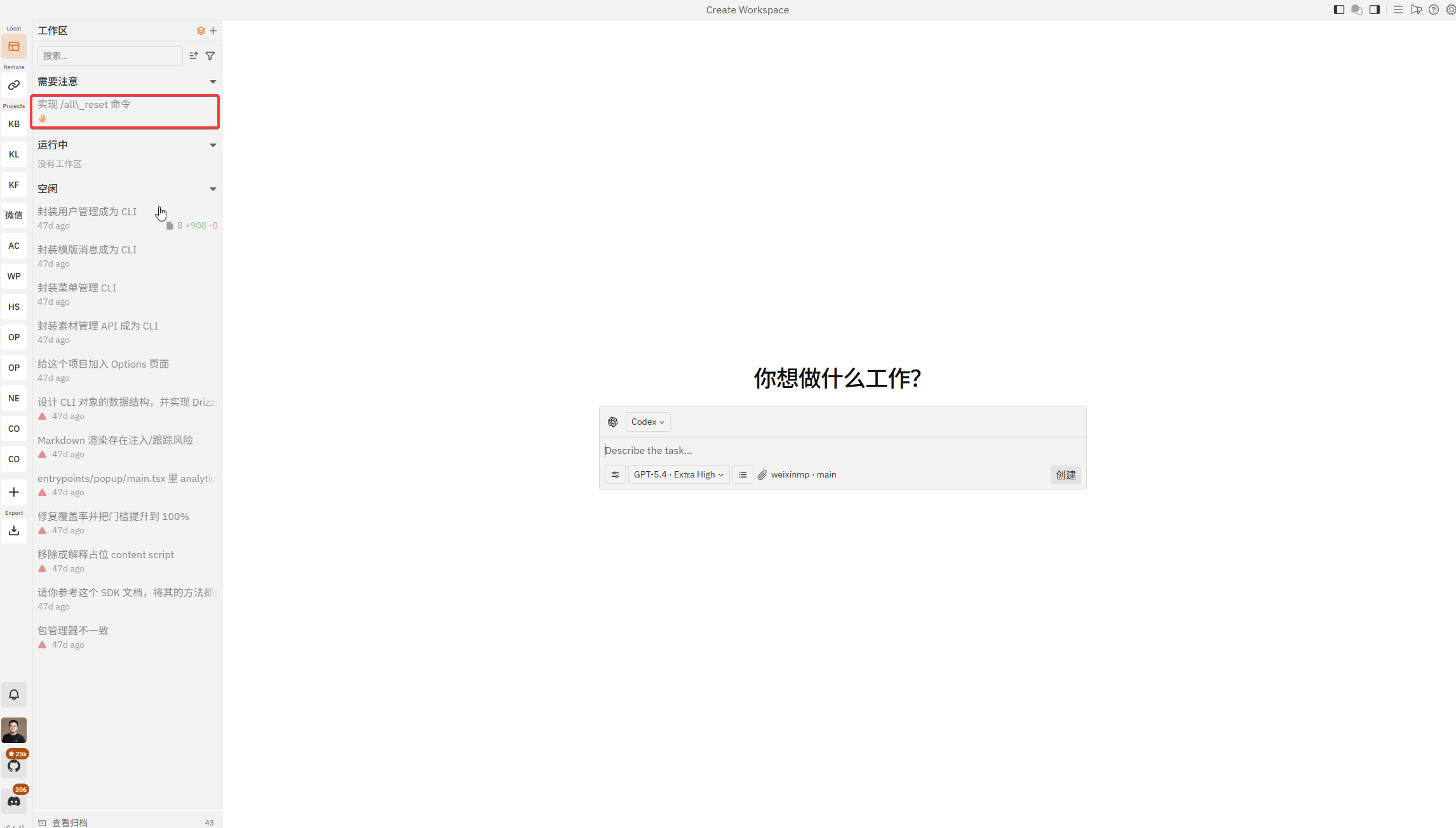The image size is (1456, 828).
Task: Add new workspace with plus icon
Action: coord(213,30)
